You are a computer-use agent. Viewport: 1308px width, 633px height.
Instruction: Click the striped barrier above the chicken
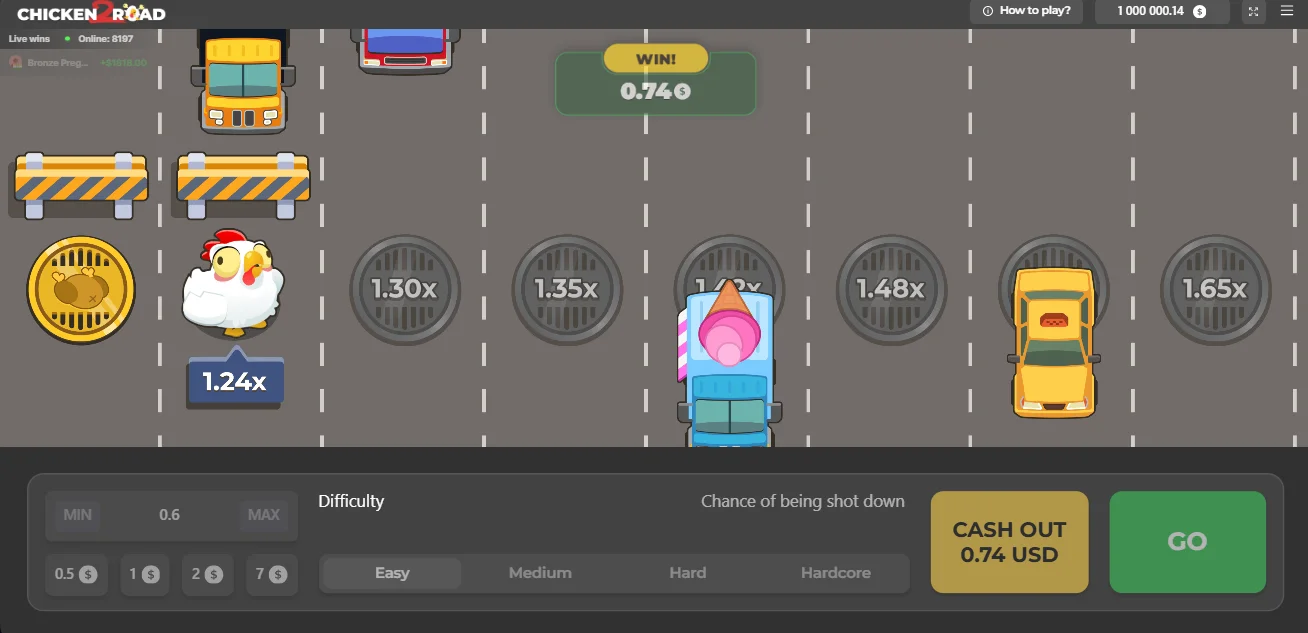tap(243, 185)
